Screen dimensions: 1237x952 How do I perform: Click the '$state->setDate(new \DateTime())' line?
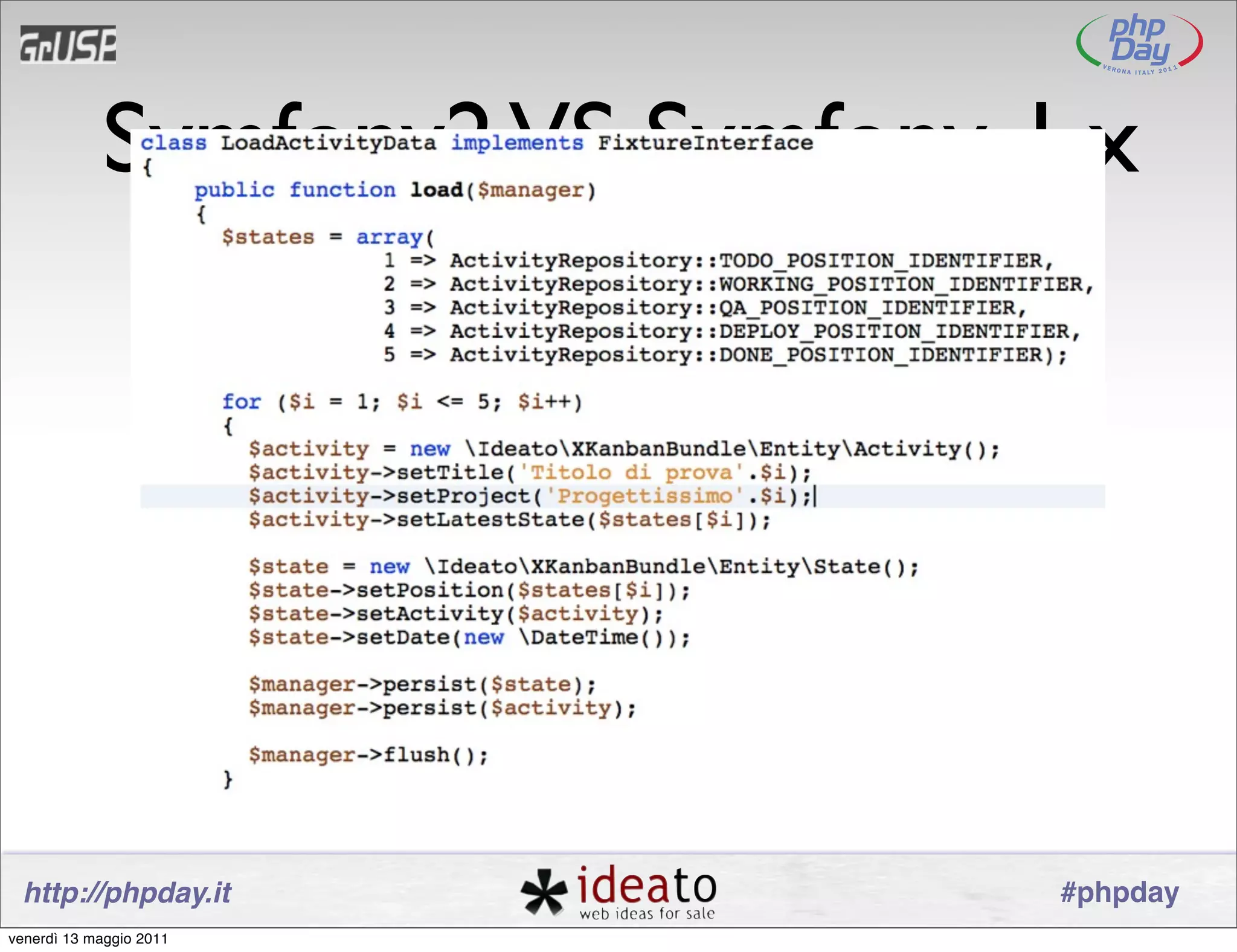click(x=469, y=637)
